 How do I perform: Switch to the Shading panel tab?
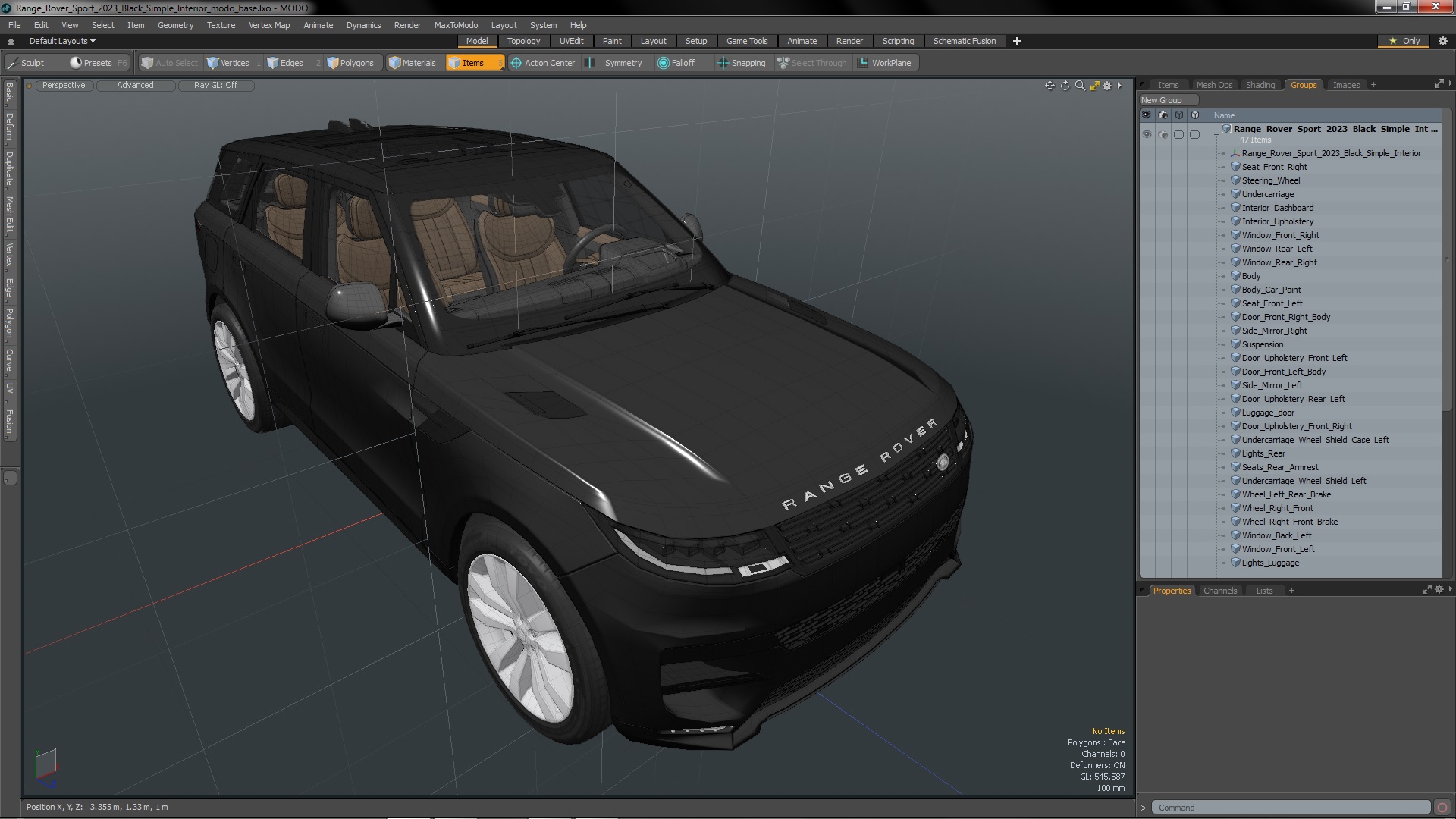tap(1260, 85)
